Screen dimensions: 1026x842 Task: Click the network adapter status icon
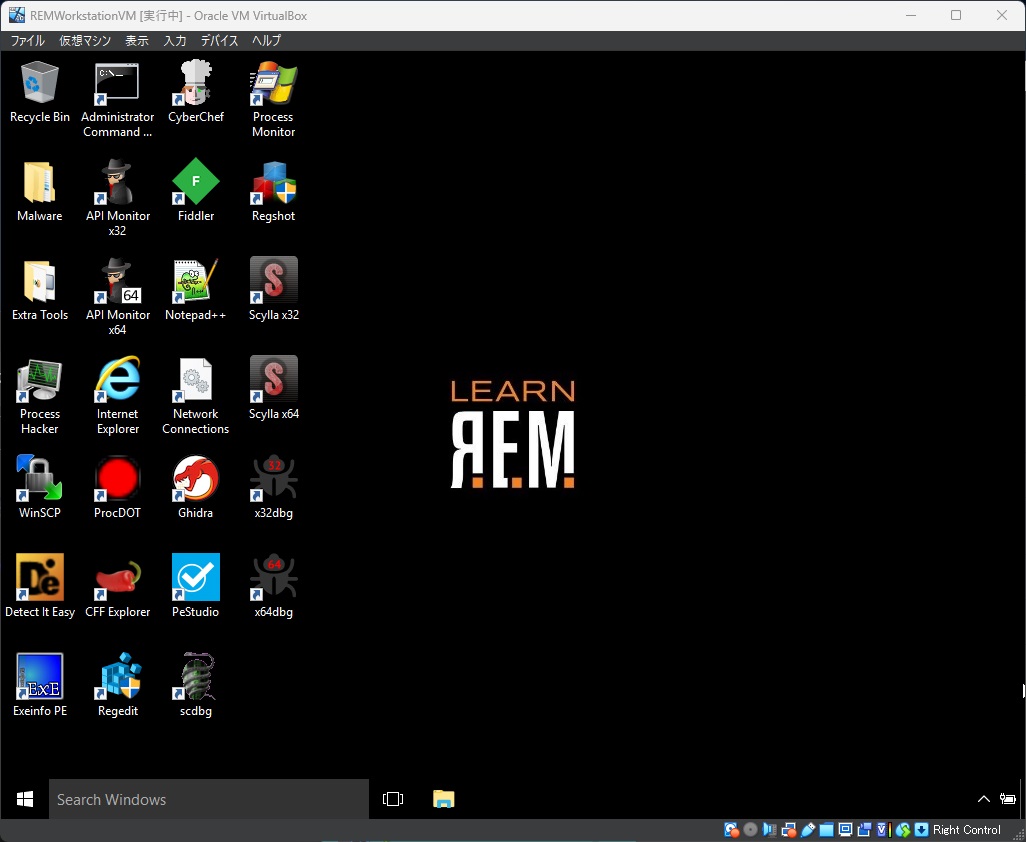(788, 830)
